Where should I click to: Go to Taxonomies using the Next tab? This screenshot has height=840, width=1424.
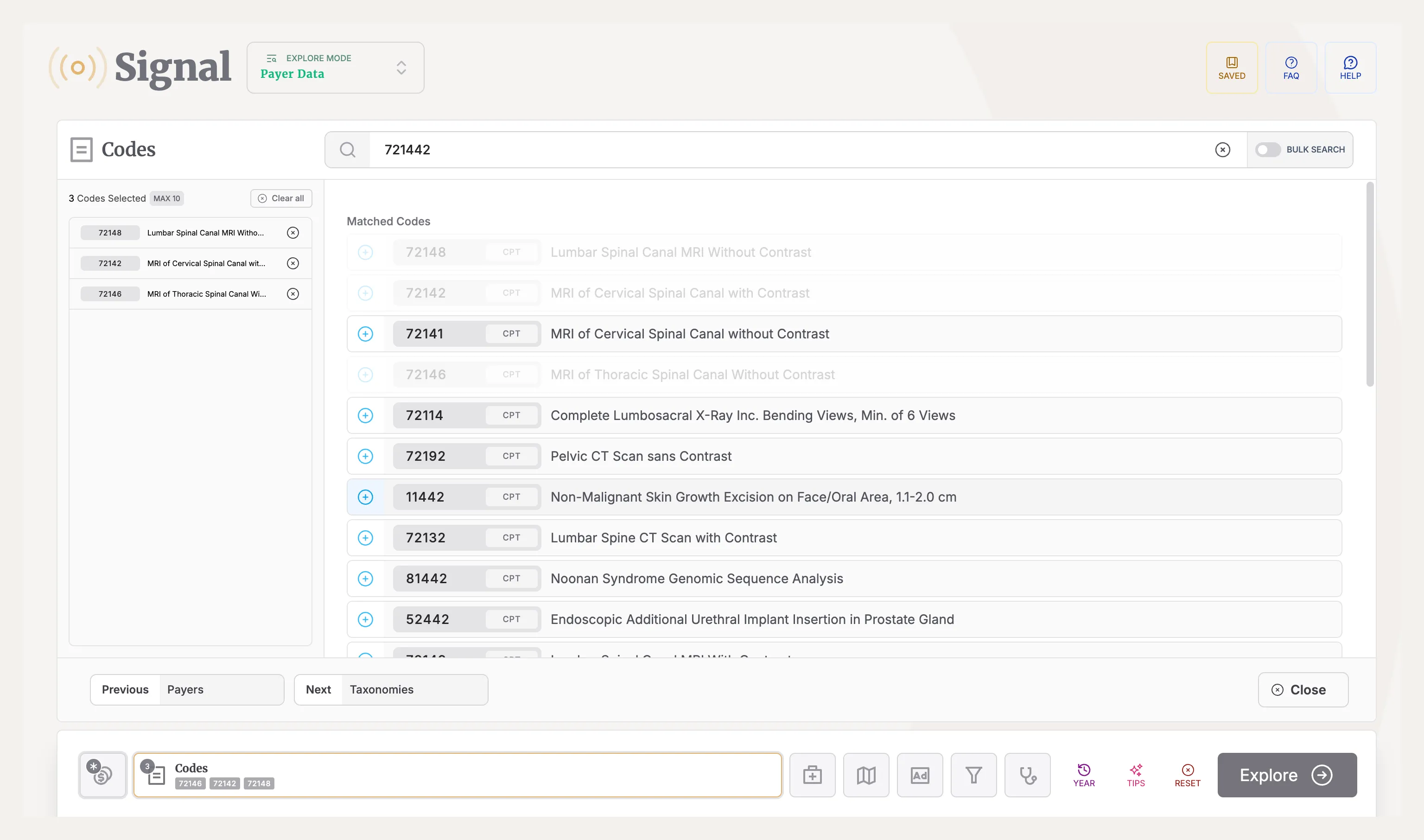tap(390, 689)
